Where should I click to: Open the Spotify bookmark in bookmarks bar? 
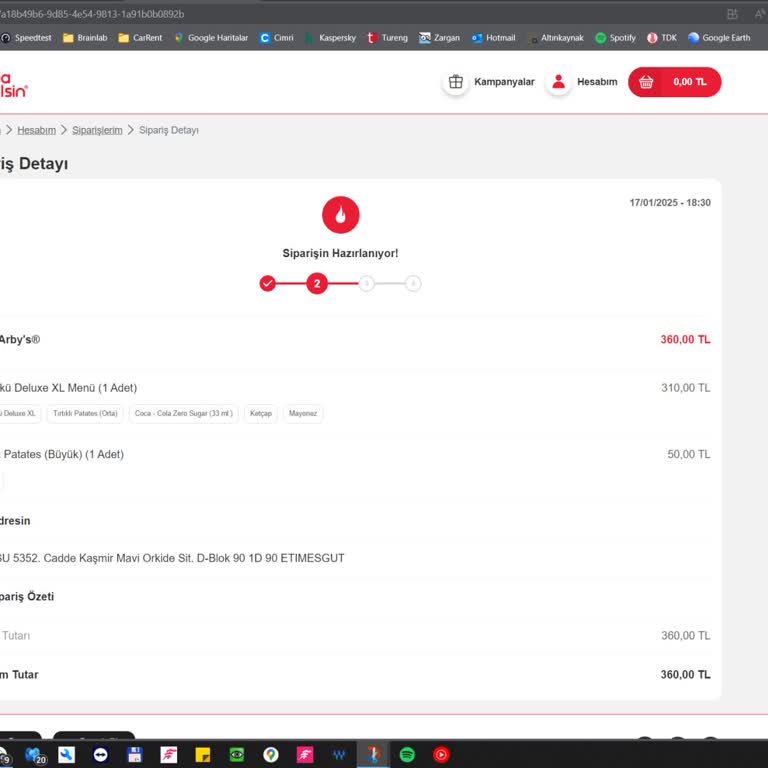coord(615,38)
